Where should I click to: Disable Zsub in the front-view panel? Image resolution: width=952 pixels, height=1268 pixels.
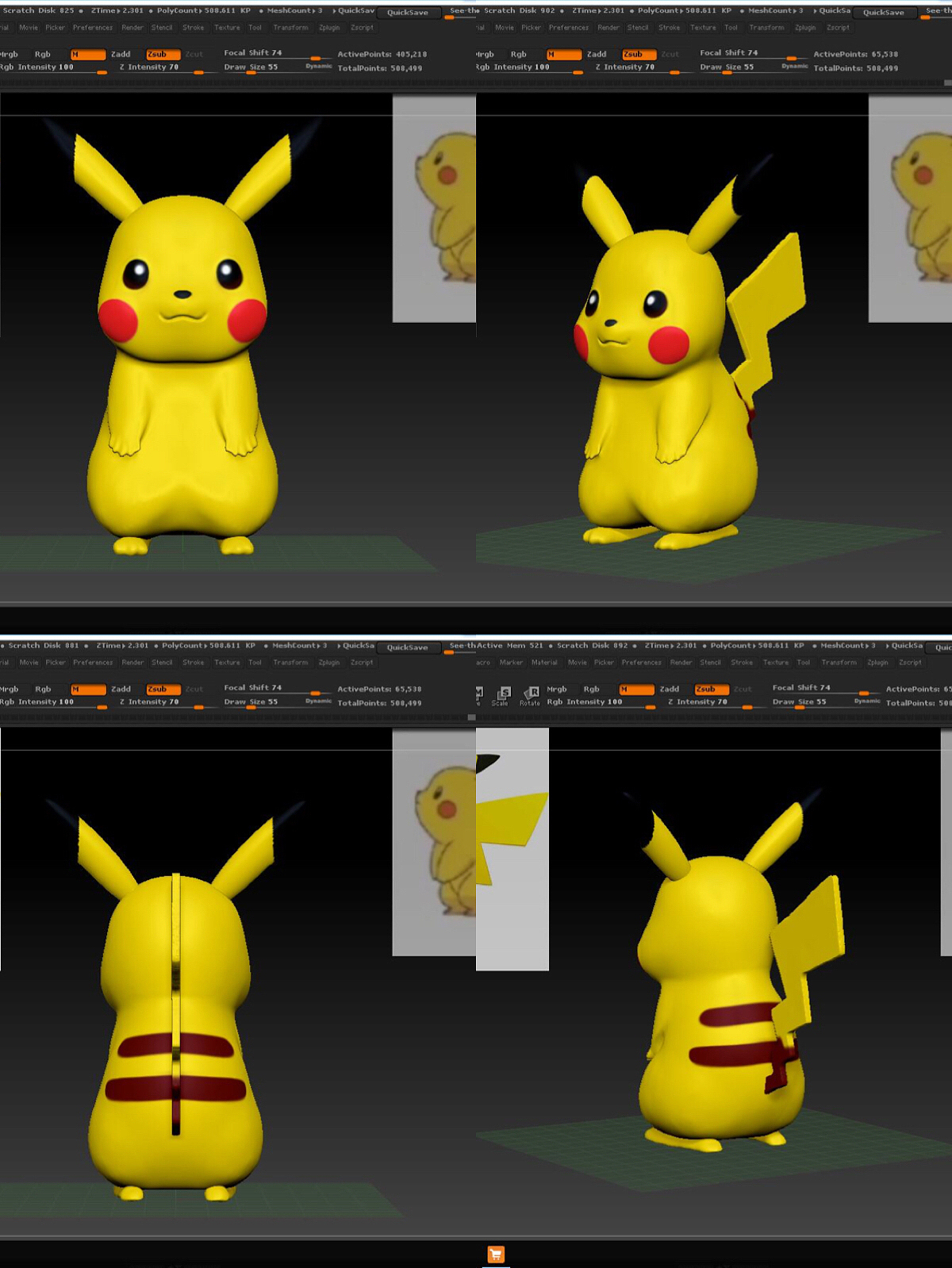[163, 54]
